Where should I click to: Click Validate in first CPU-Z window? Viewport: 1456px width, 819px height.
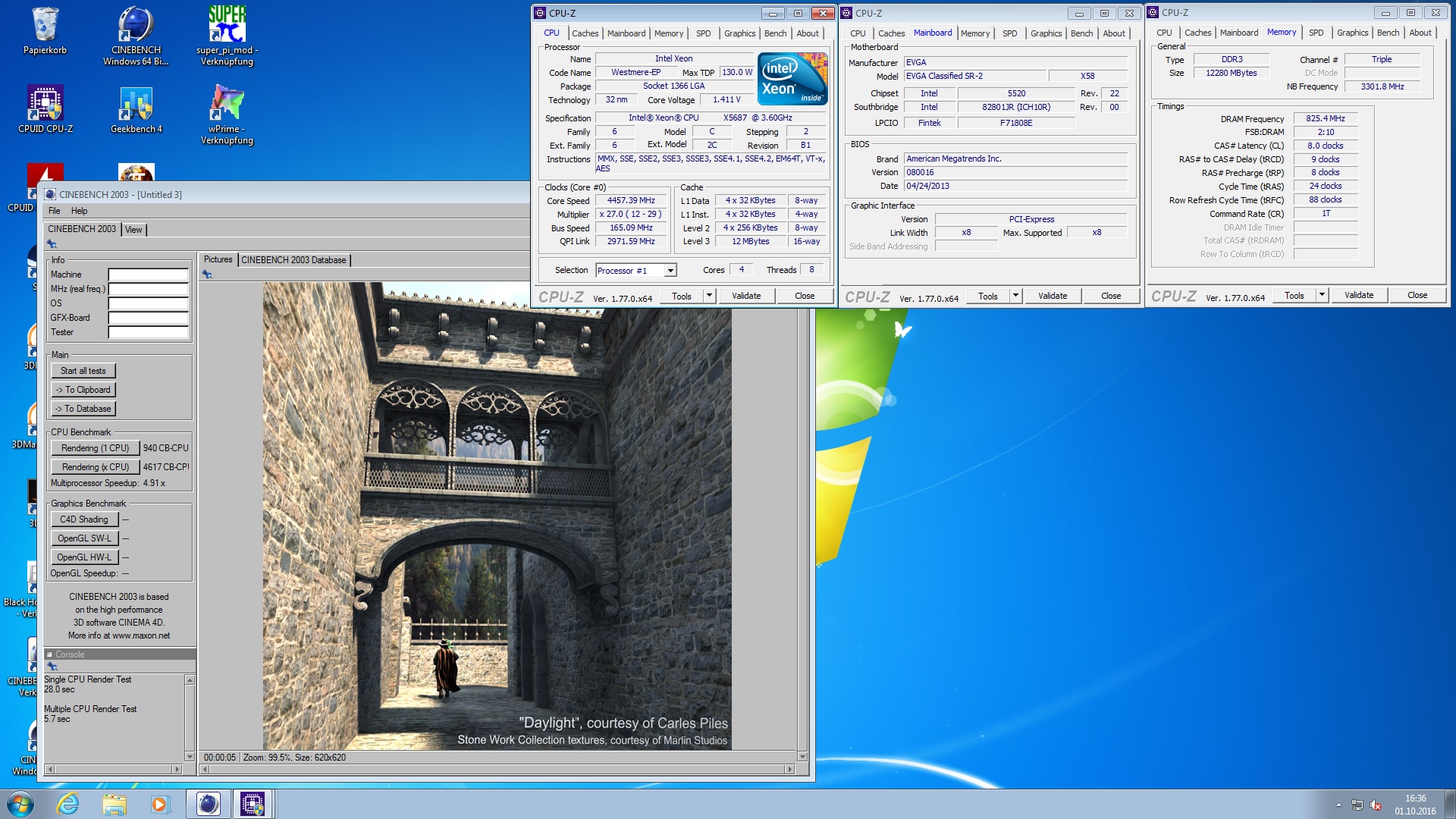746,296
